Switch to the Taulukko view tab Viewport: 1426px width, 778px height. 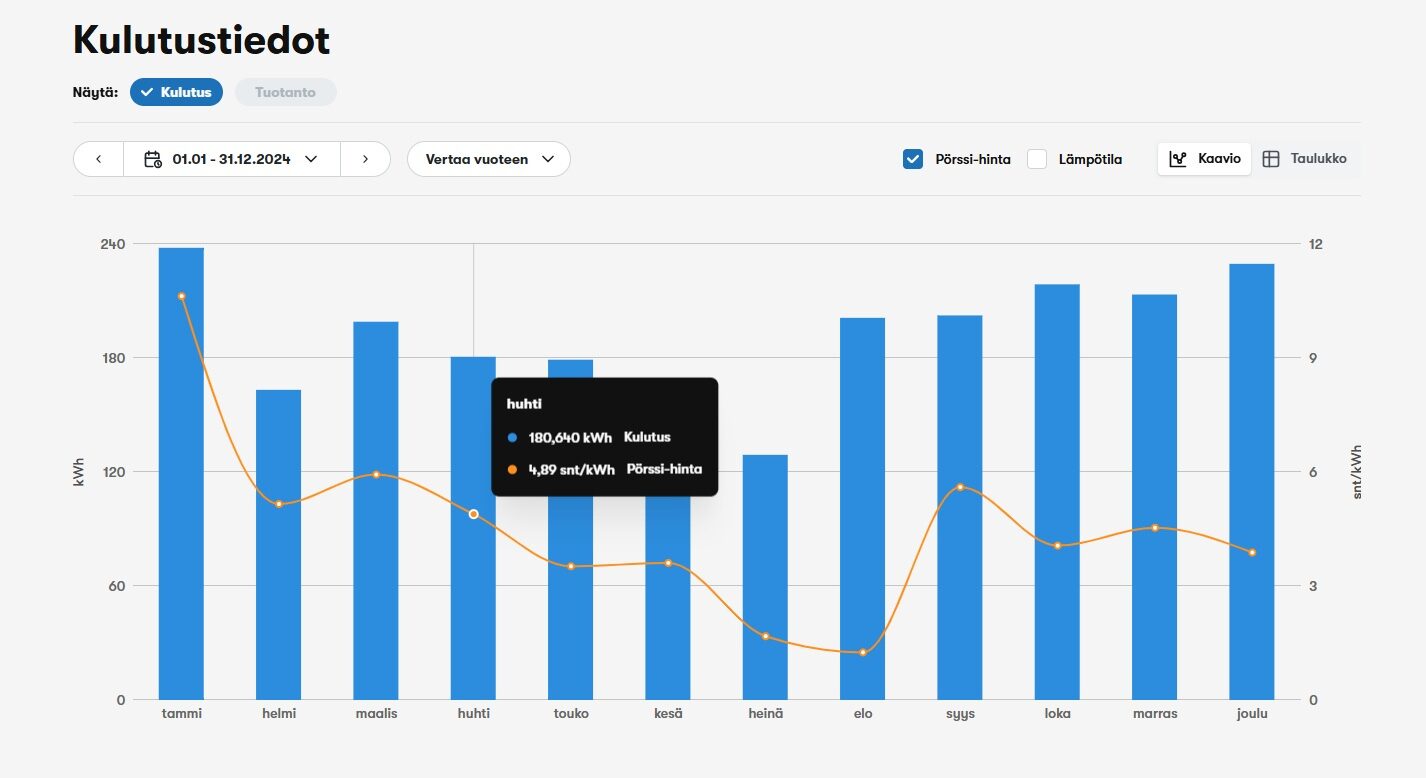(x=1305, y=159)
